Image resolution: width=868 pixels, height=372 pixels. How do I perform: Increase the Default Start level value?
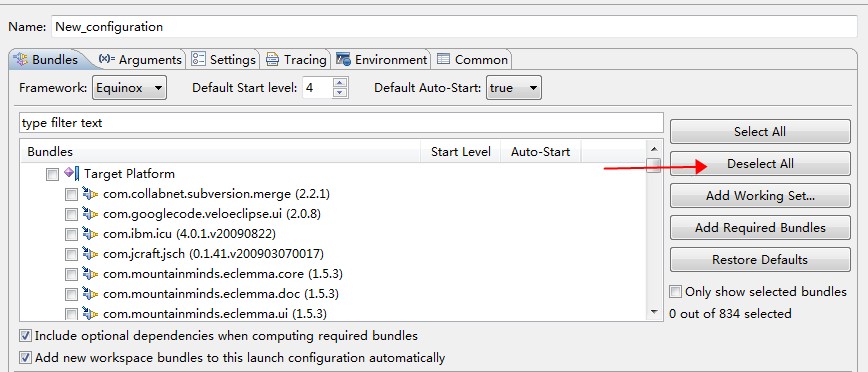[x=340, y=83]
